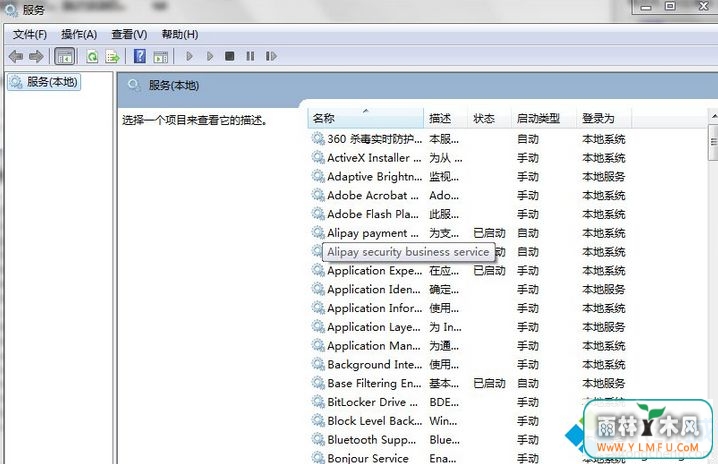The width and height of the screenshot is (718, 464).
Task: Sort by the 登录为 column header
Action: point(604,118)
